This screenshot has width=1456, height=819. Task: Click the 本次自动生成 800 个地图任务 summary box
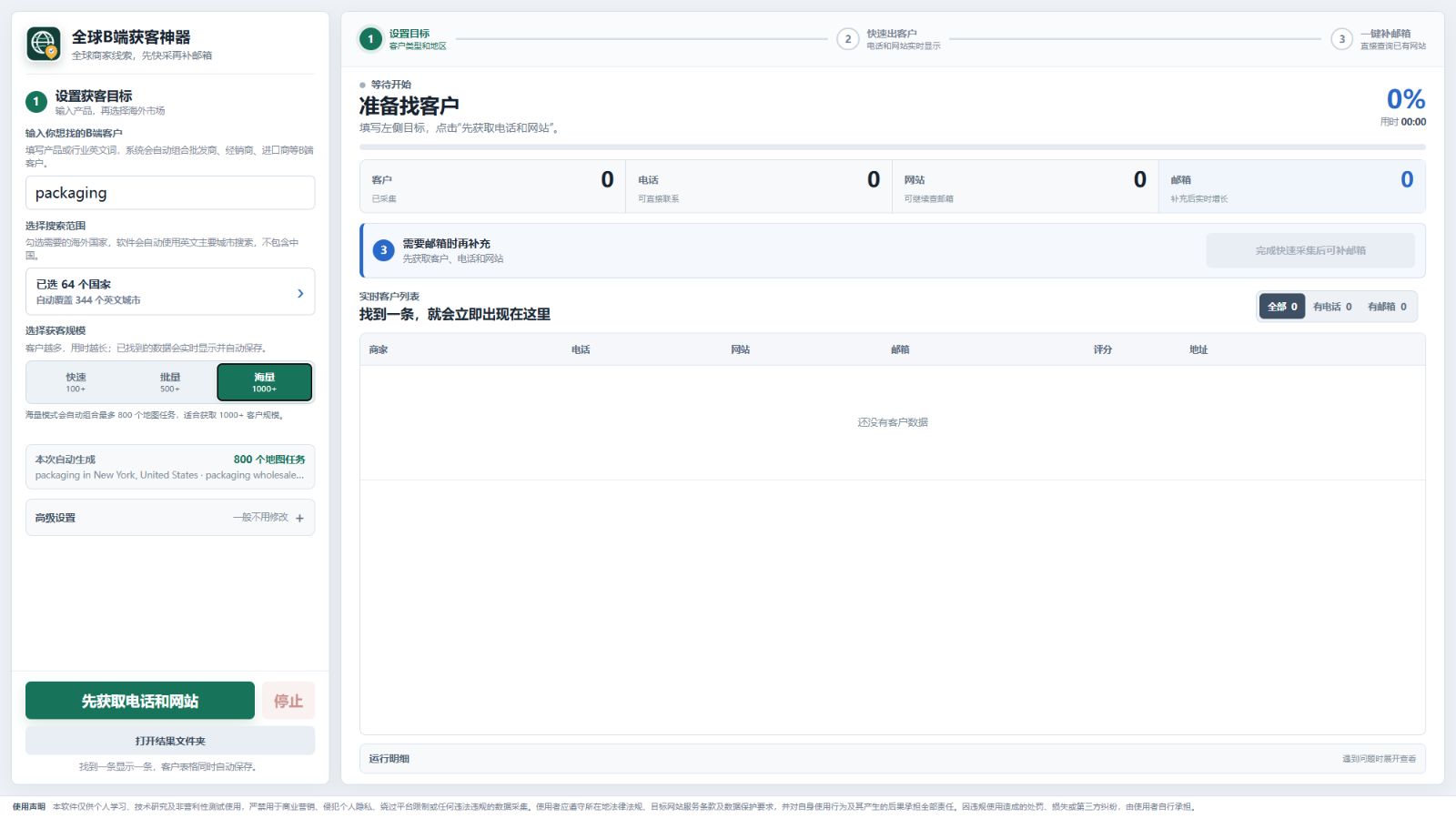[x=170, y=467]
